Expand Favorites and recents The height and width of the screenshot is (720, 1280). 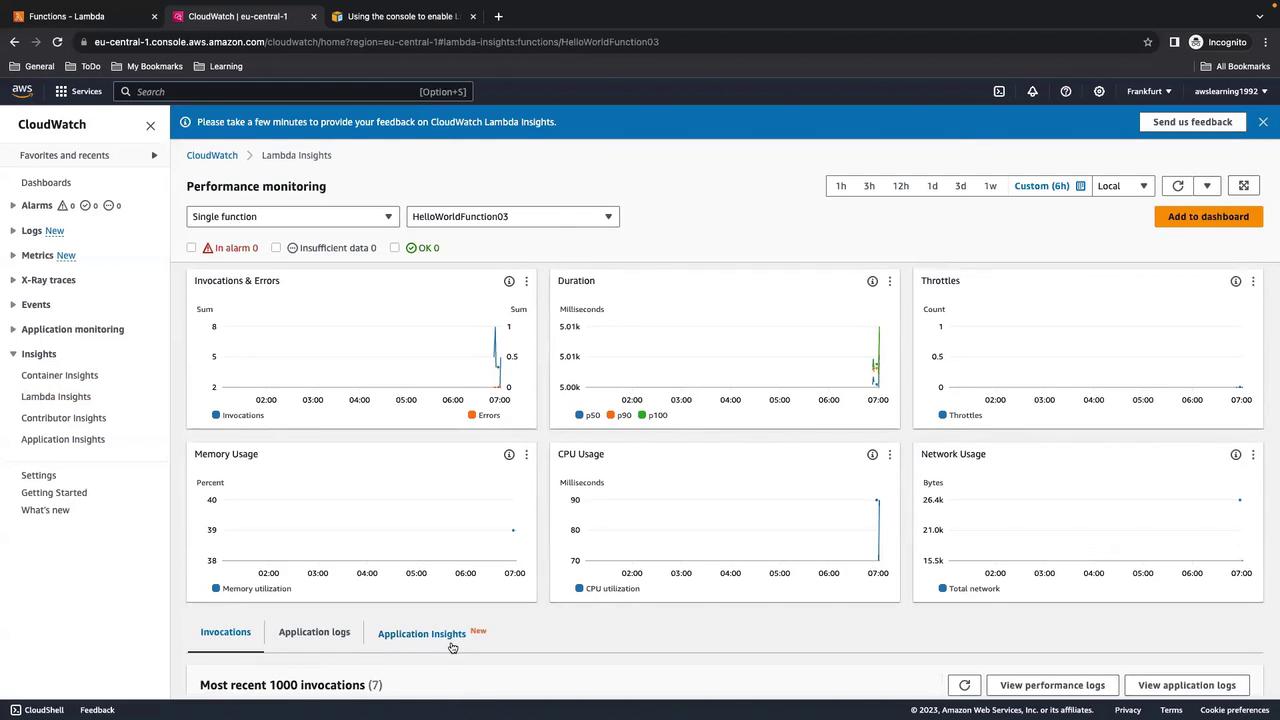tap(154, 155)
